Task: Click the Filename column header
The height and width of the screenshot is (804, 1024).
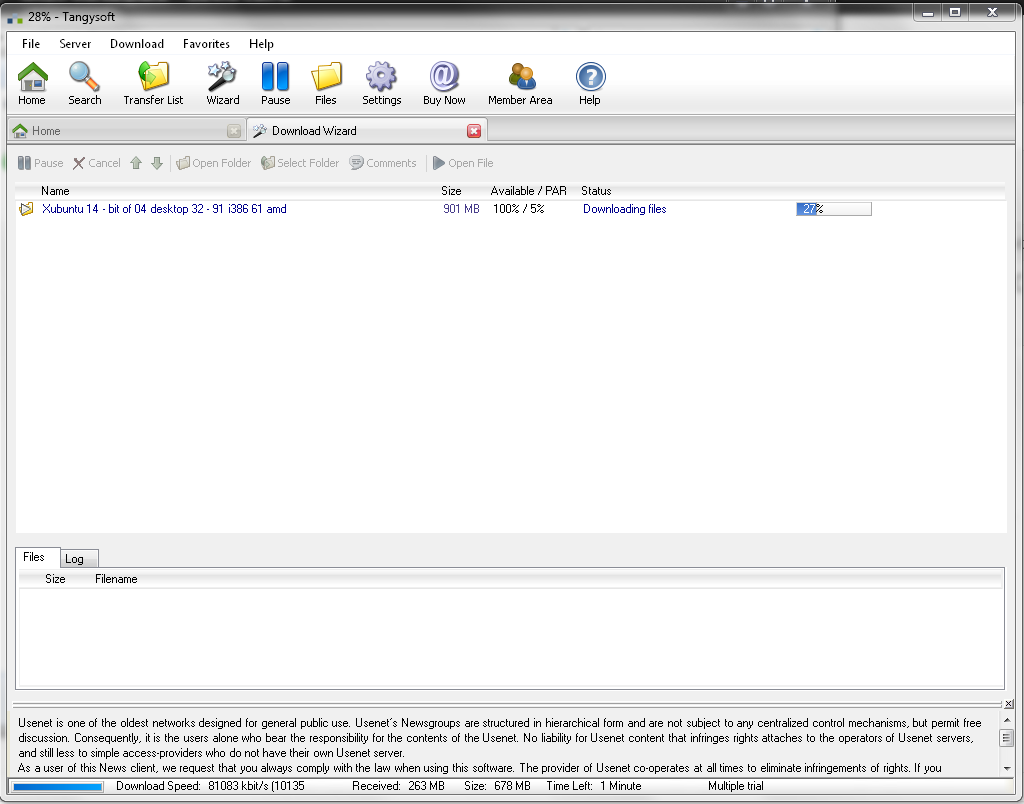Action: [116, 579]
